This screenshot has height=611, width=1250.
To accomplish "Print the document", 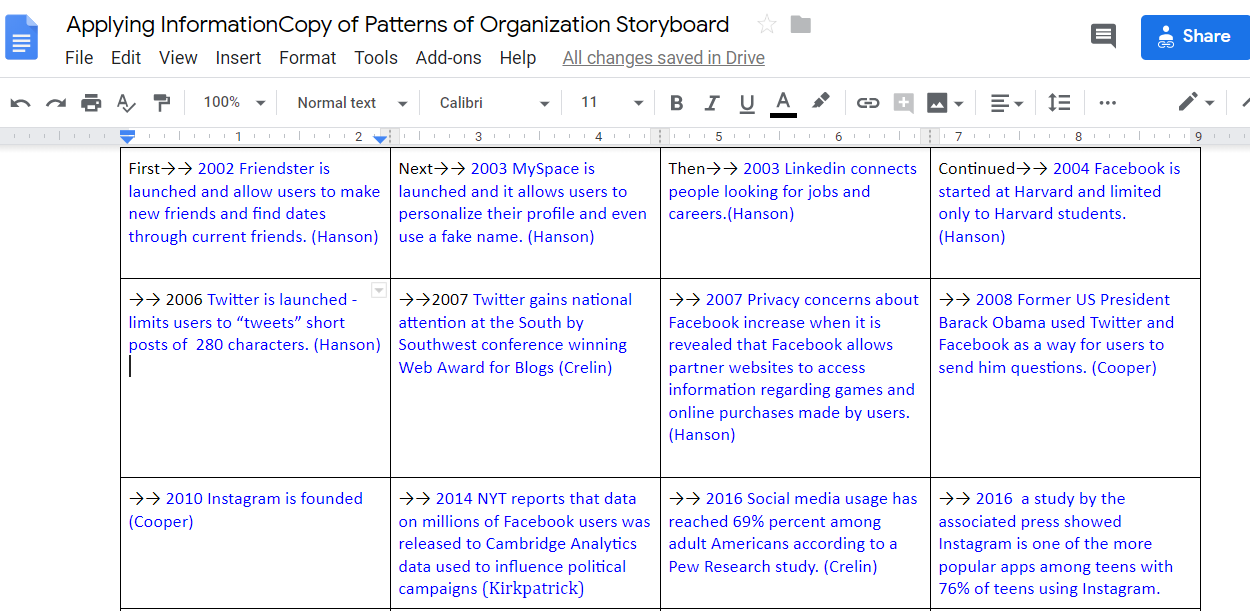I will pos(91,102).
